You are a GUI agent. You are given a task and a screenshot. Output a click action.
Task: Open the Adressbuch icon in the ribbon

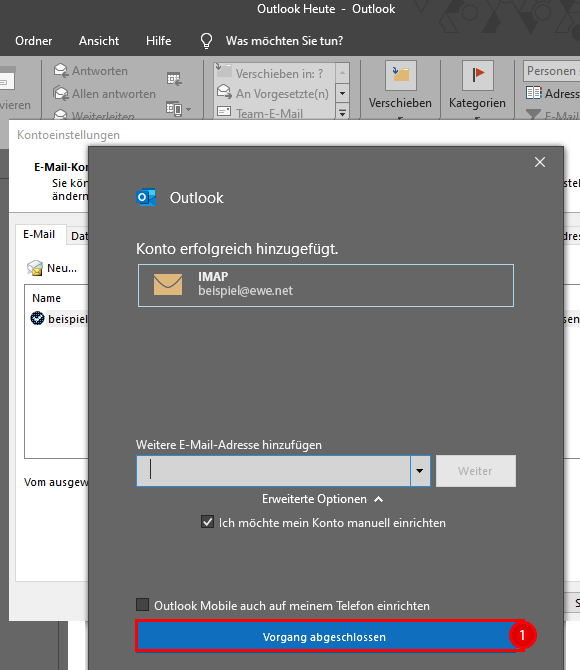pos(534,93)
